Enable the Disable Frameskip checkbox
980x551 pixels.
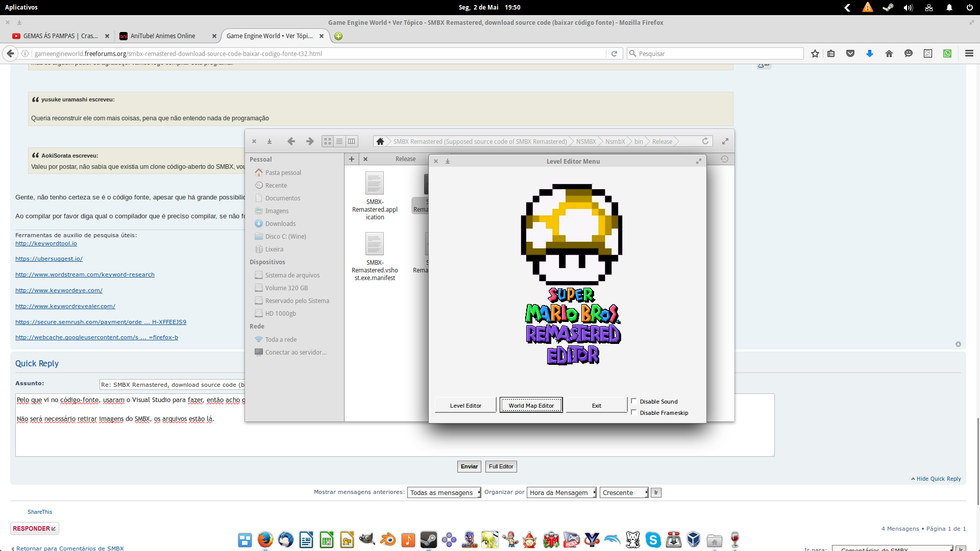pos(634,412)
